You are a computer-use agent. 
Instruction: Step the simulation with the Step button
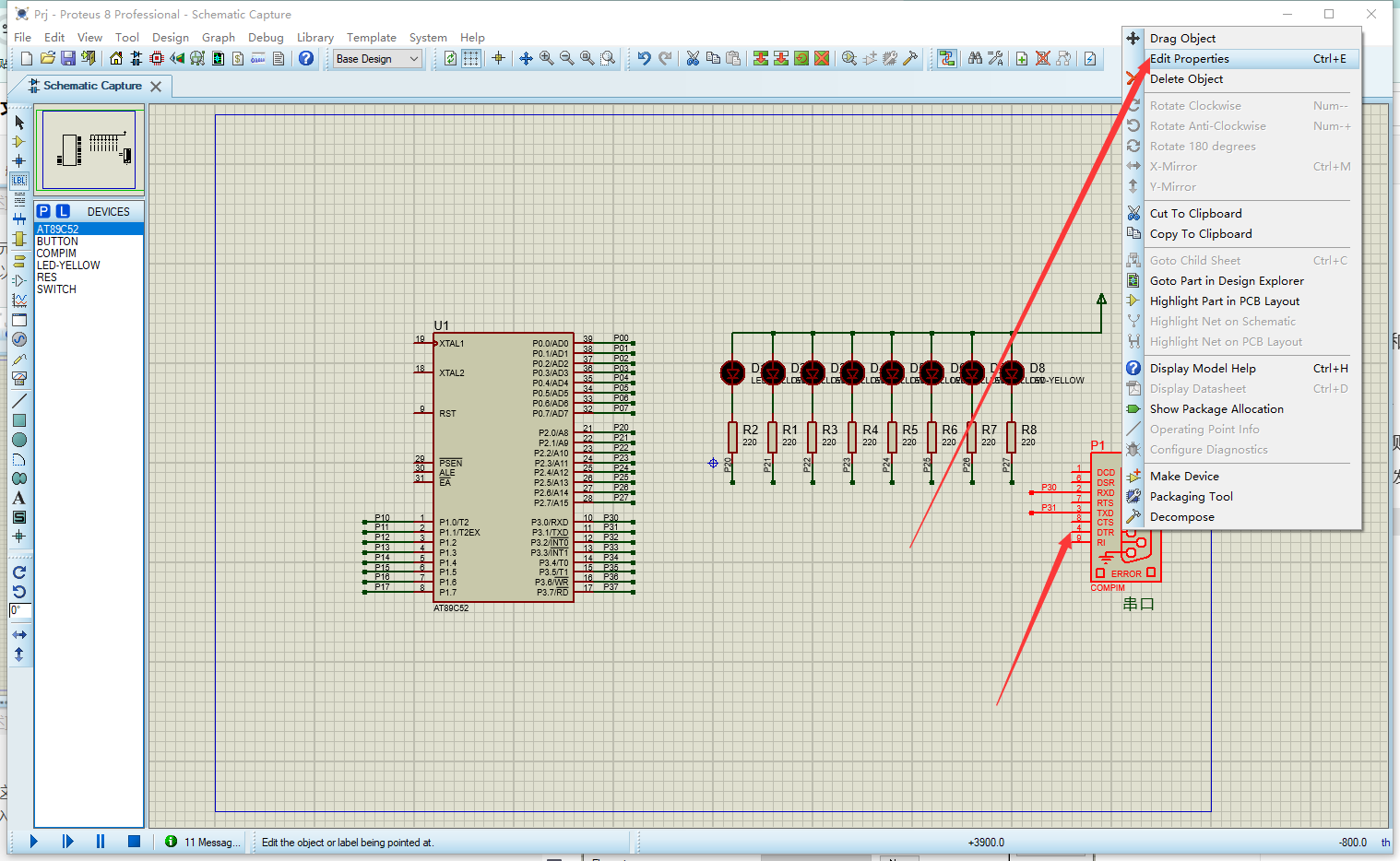pyautogui.click(x=67, y=841)
